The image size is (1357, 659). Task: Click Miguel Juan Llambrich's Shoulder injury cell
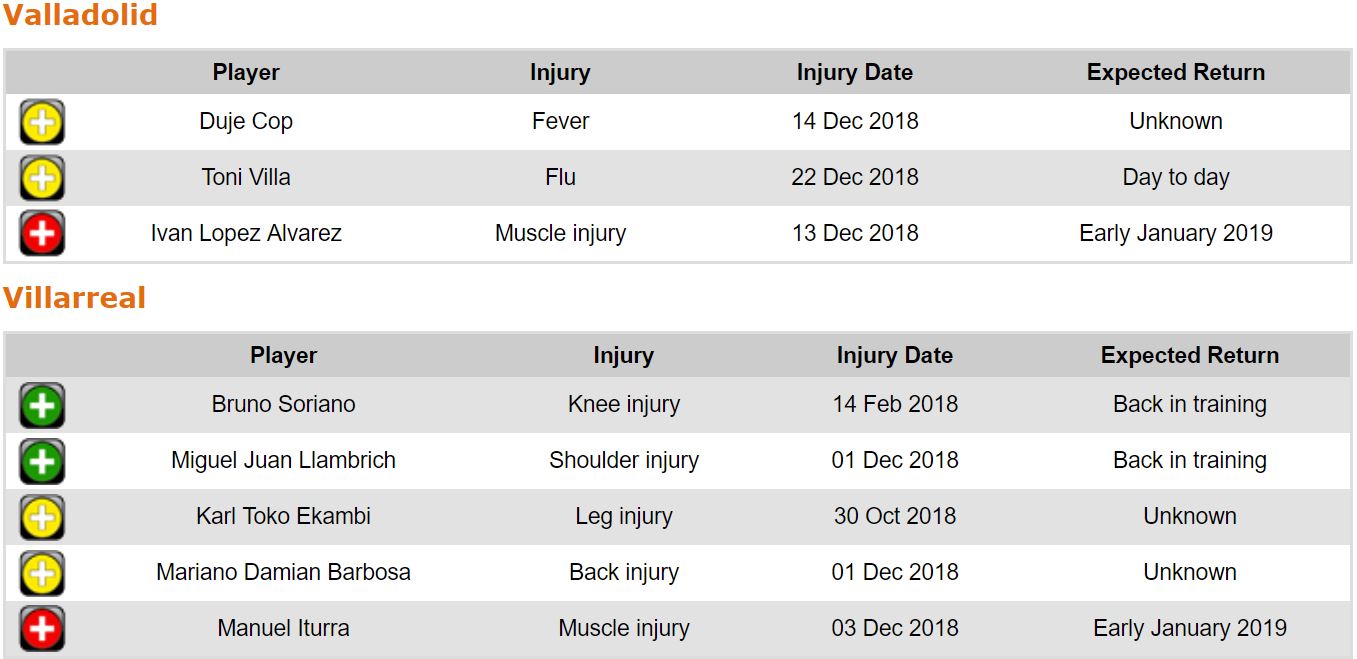[x=623, y=460]
